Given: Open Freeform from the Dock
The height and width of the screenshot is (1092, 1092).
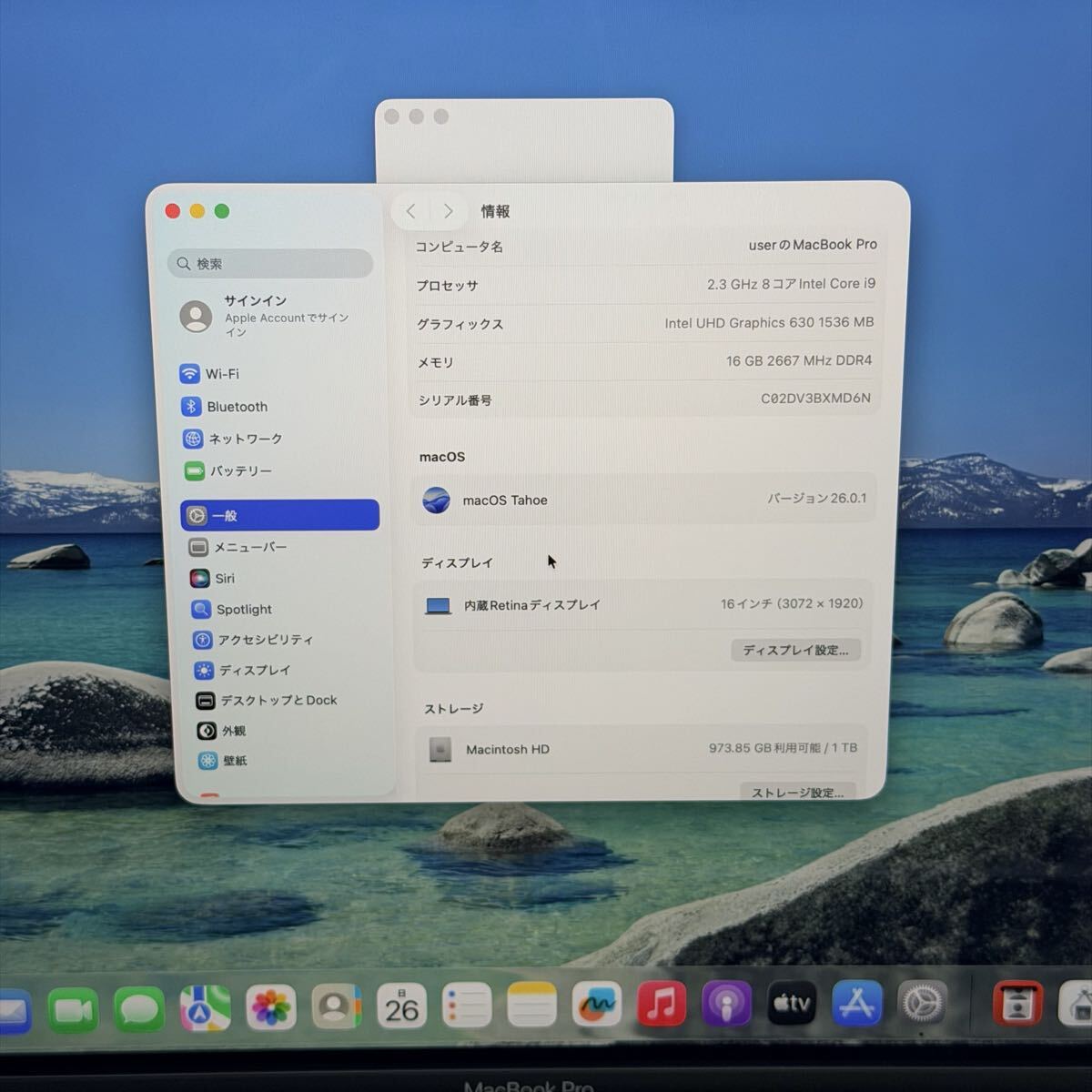Looking at the screenshot, I should pos(597,1006).
